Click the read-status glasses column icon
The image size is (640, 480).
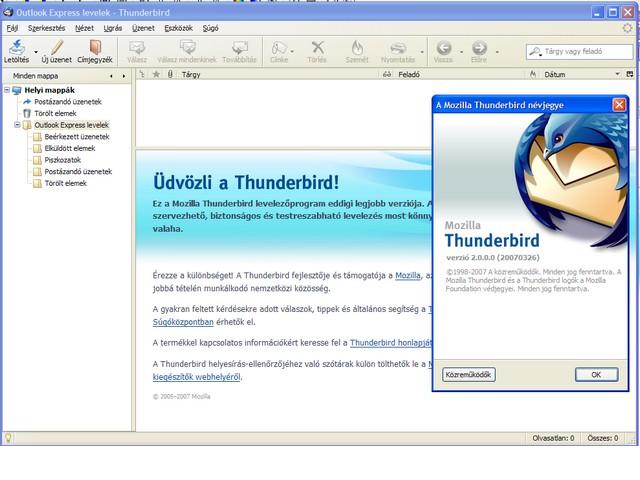click(387, 74)
